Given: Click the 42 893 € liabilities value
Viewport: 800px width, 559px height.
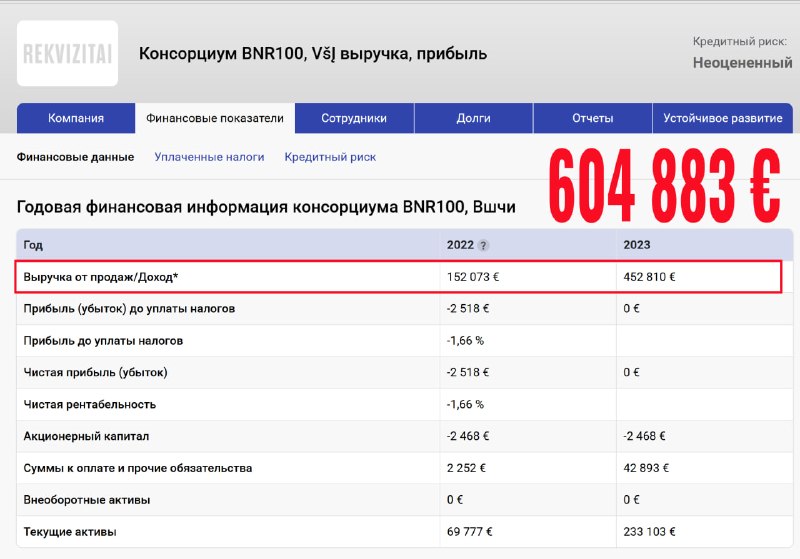Looking at the screenshot, I should pyautogui.click(x=646, y=468).
